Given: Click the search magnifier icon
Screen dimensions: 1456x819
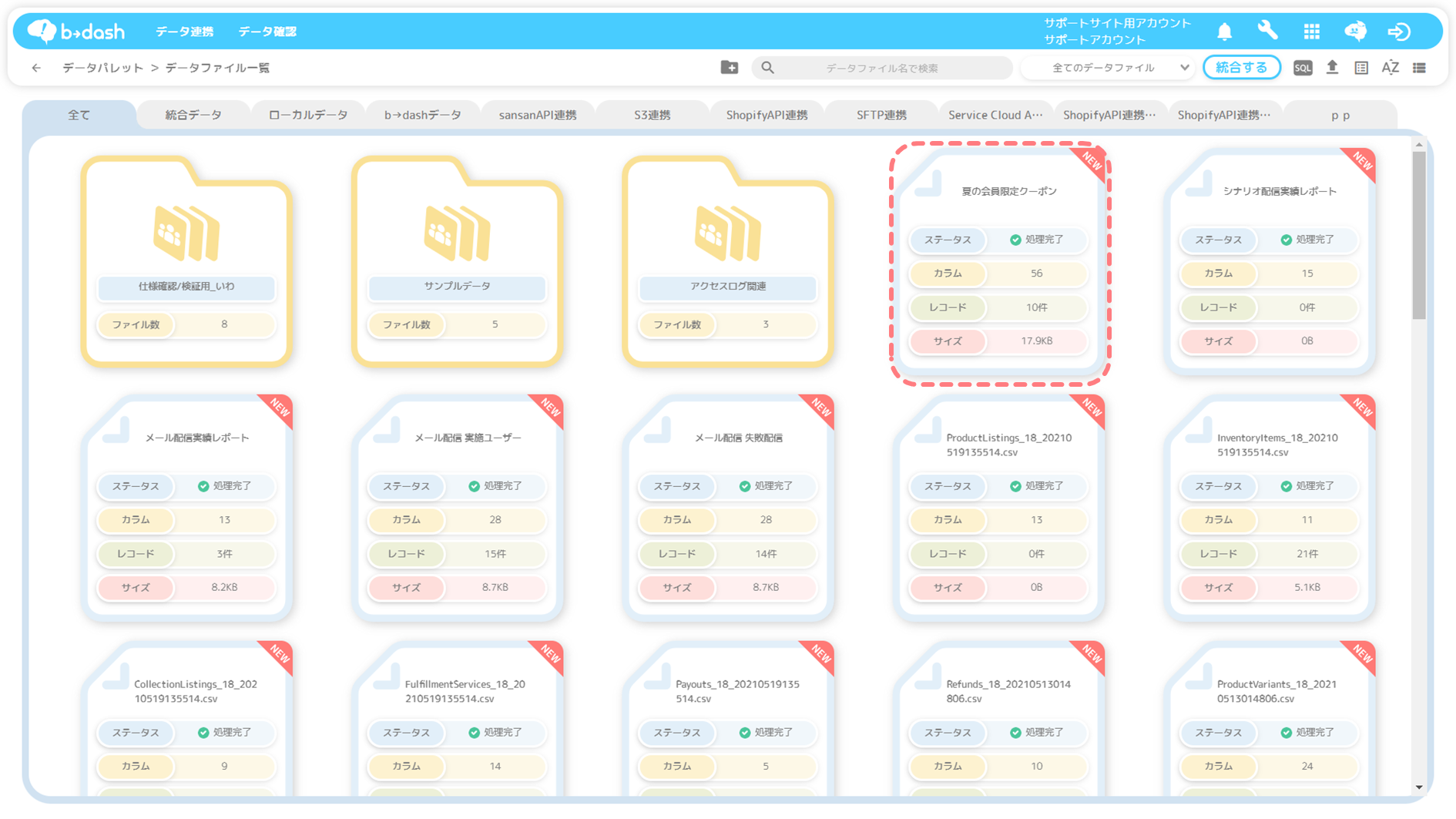Looking at the screenshot, I should click(x=767, y=68).
